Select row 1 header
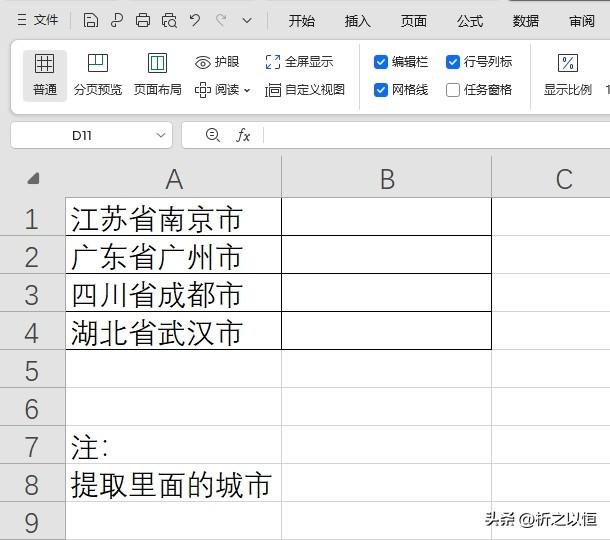The width and height of the screenshot is (610, 540). [32, 219]
